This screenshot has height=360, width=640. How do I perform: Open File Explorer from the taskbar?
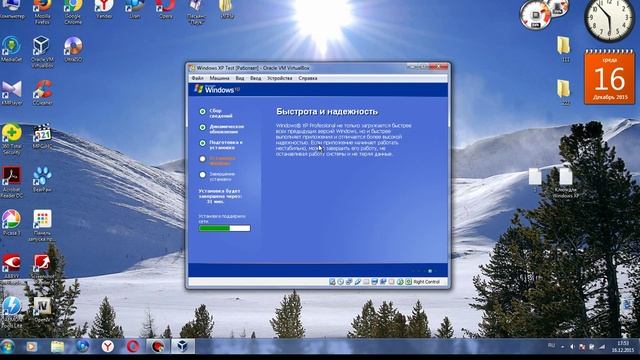click(x=57, y=347)
